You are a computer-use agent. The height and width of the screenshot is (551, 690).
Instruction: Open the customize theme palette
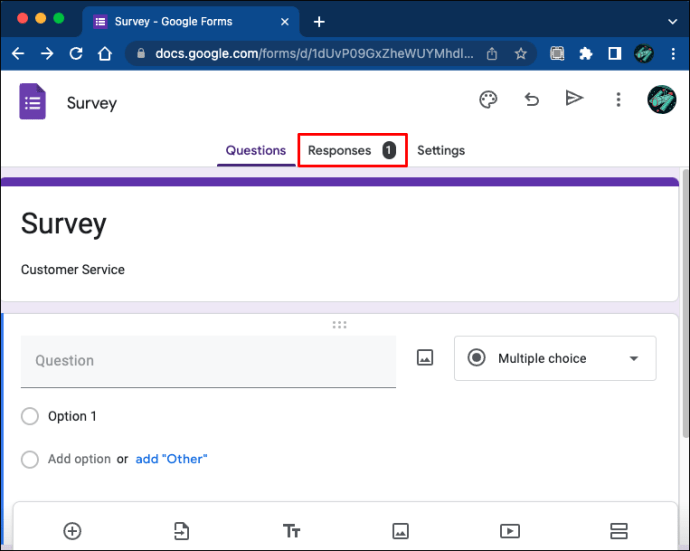pos(488,99)
